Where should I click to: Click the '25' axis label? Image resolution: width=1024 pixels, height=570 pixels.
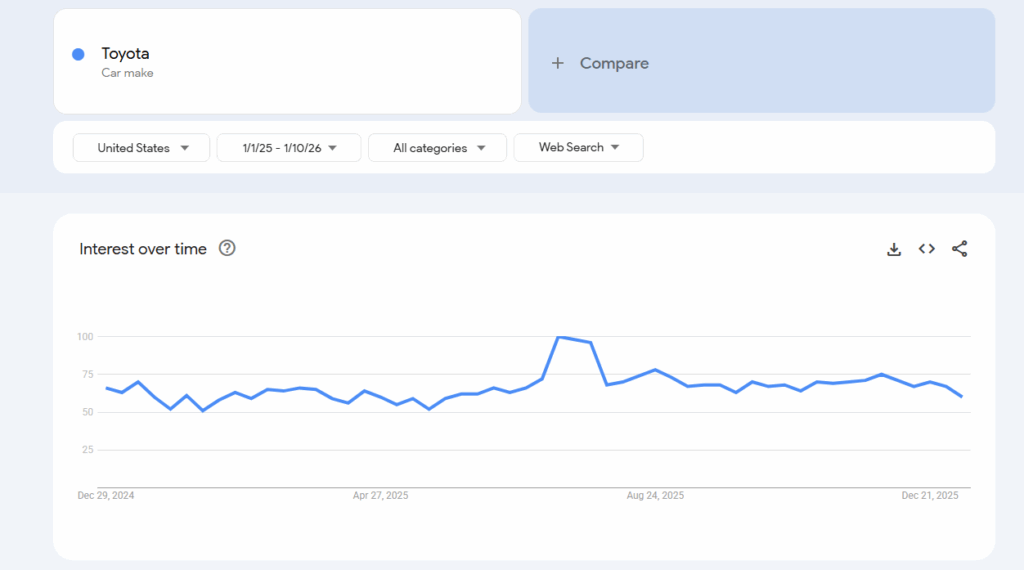coord(88,450)
